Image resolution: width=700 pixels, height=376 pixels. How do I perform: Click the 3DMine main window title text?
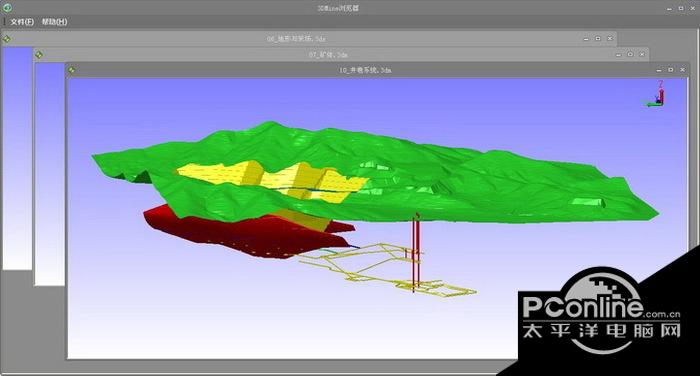(x=338, y=8)
